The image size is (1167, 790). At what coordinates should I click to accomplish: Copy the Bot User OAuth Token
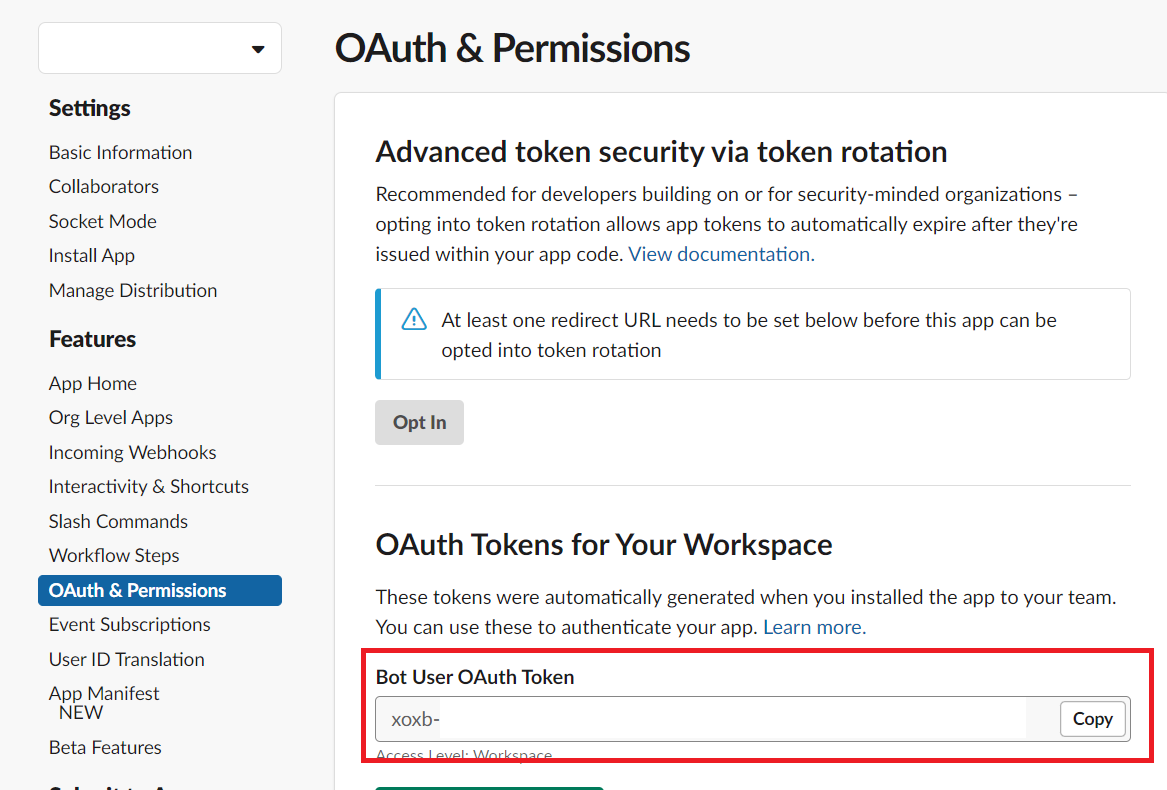click(x=1092, y=719)
